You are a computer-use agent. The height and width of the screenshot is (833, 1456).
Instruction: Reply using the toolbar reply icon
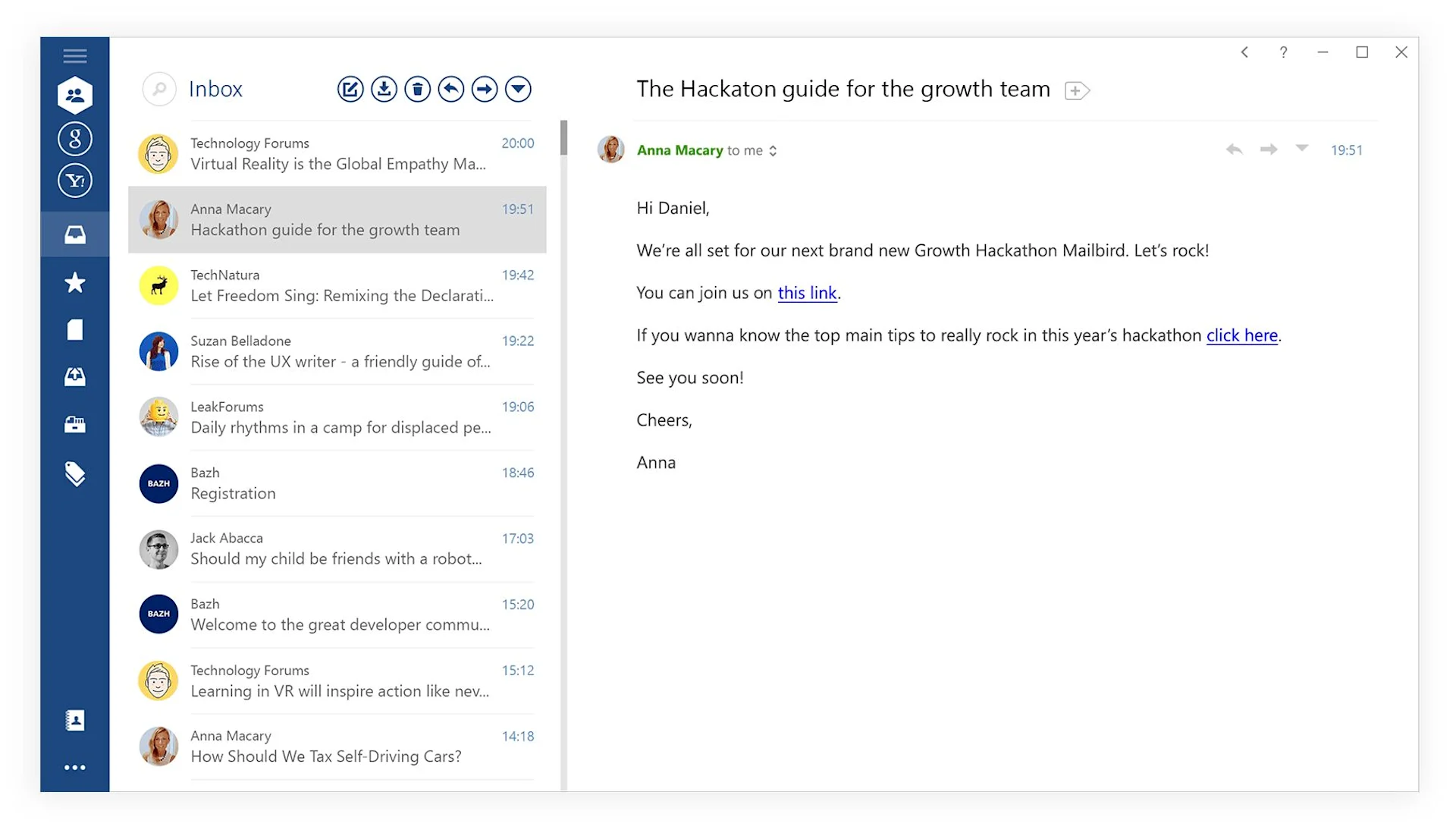coord(450,89)
